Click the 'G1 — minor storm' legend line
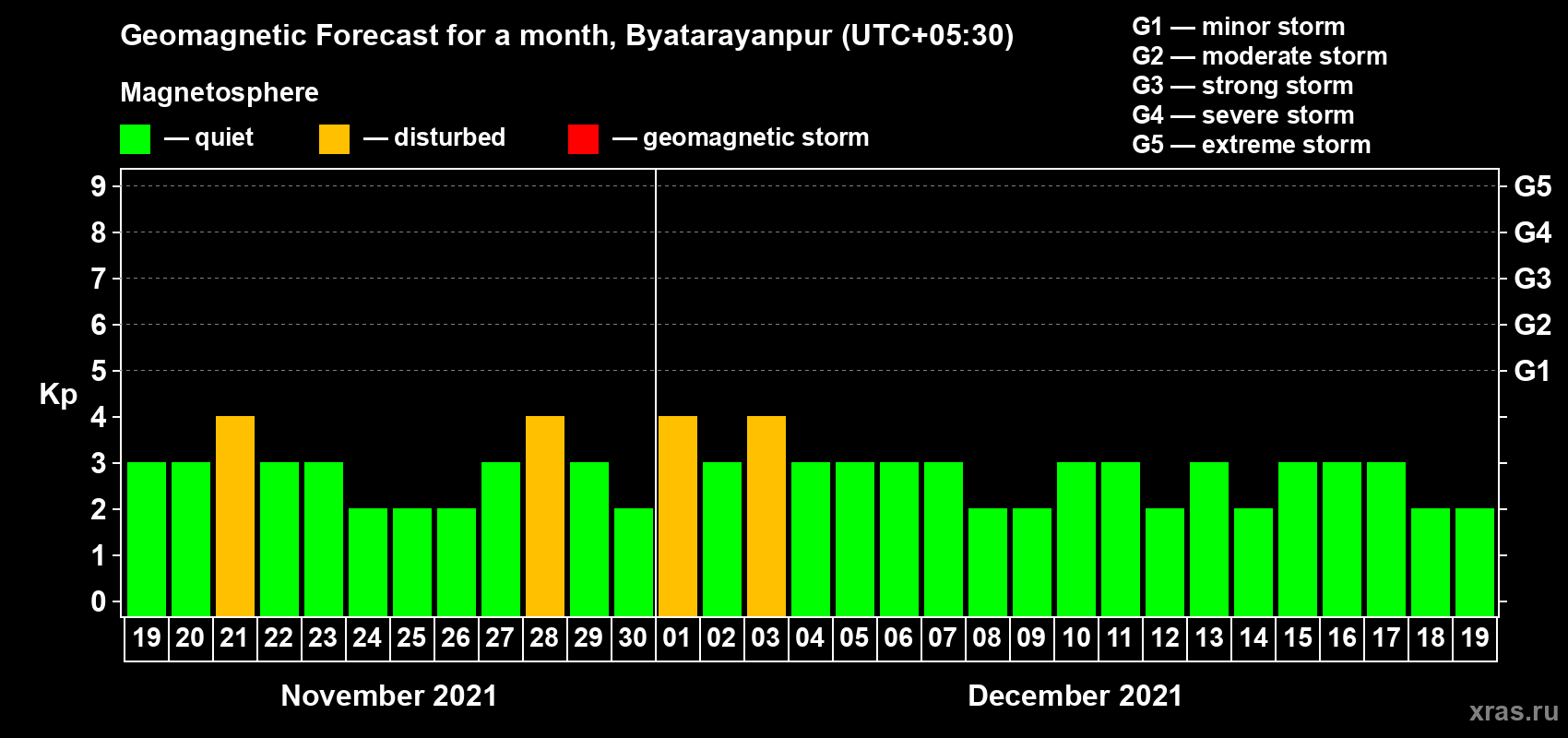Viewport: 1568px width, 738px height. click(1239, 27)
